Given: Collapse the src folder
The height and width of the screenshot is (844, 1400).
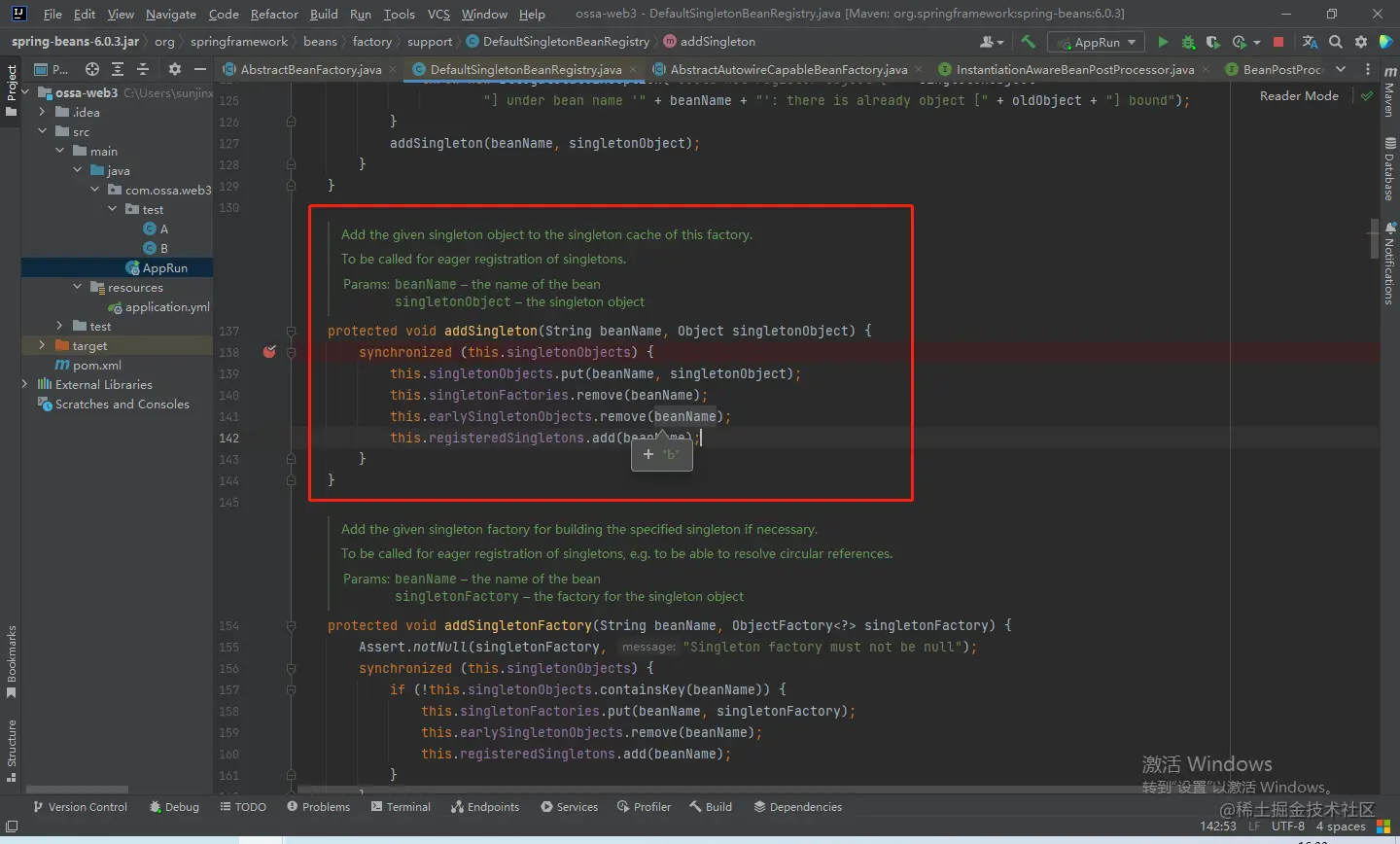Looking at the screenshot, I should [x=43, y=131].
